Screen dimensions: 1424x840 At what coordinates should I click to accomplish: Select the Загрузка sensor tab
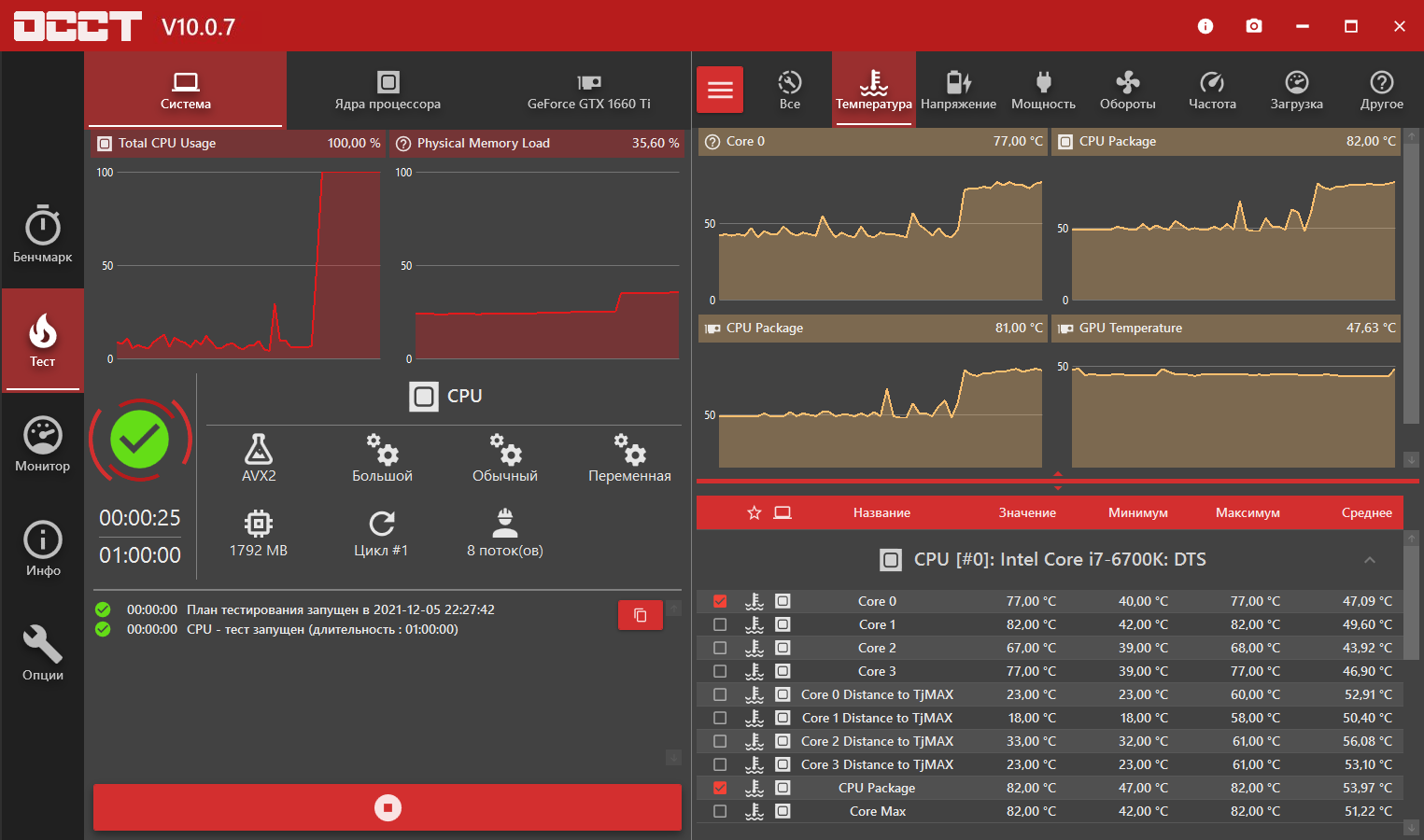tap(1296, 90)
